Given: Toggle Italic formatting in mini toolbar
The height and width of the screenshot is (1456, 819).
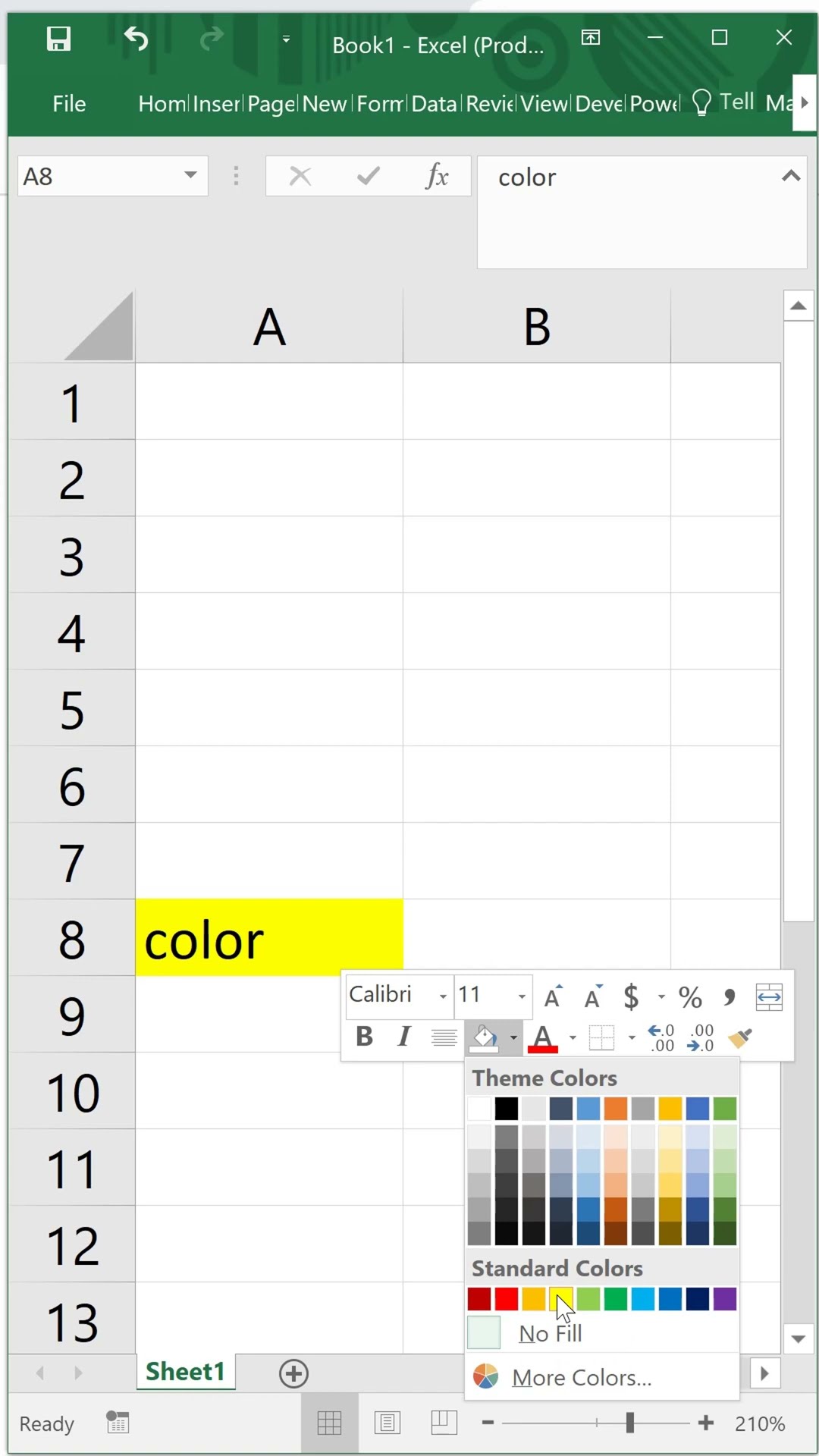Looking at the screenshot, I should point(404,1036).
